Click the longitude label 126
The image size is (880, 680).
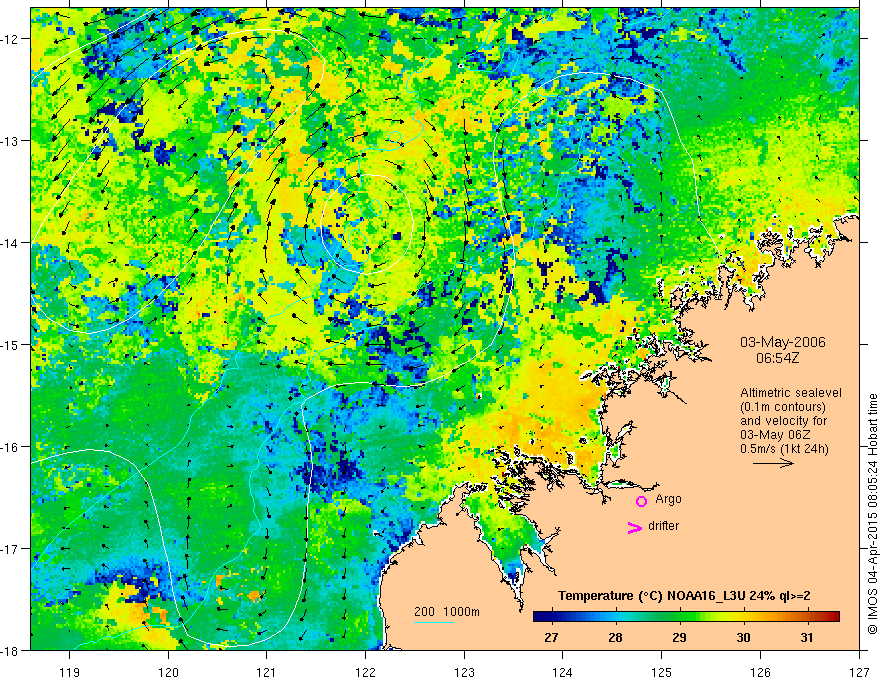click(x=760, y=672)
